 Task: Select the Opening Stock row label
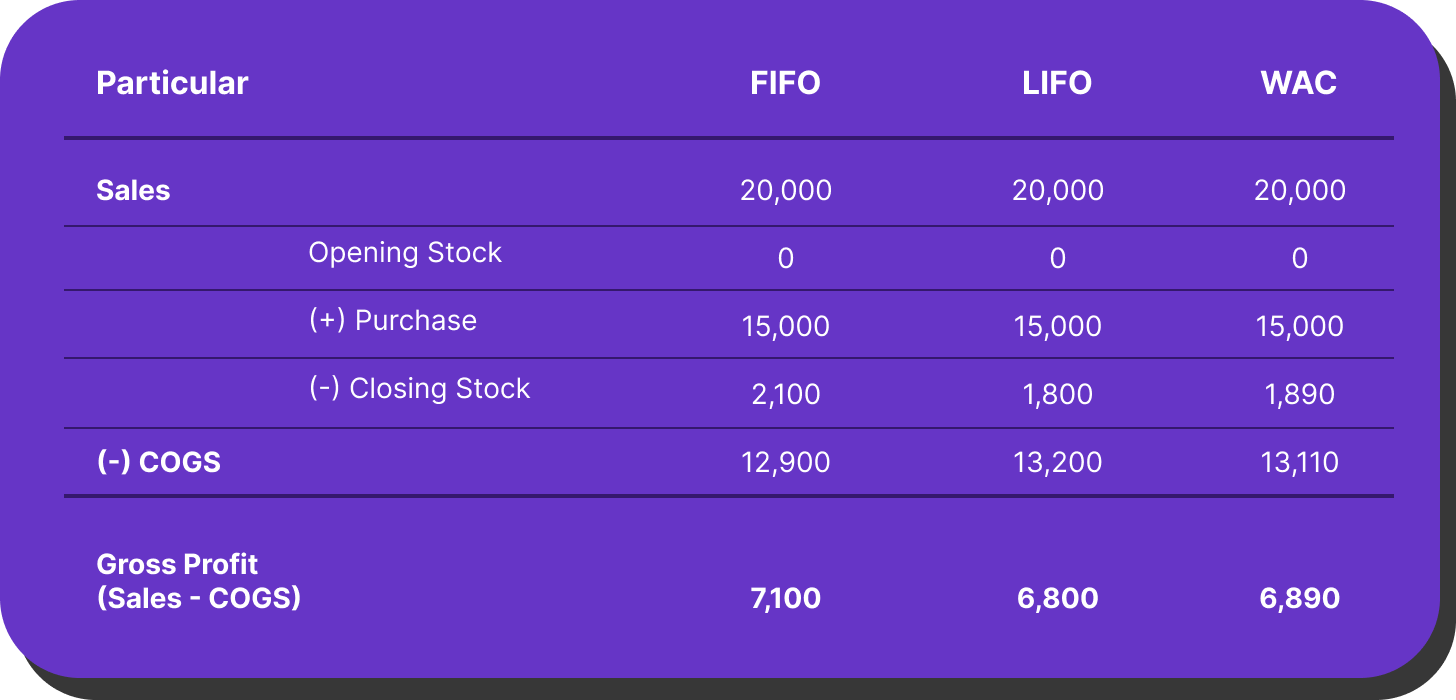point(405,253)
